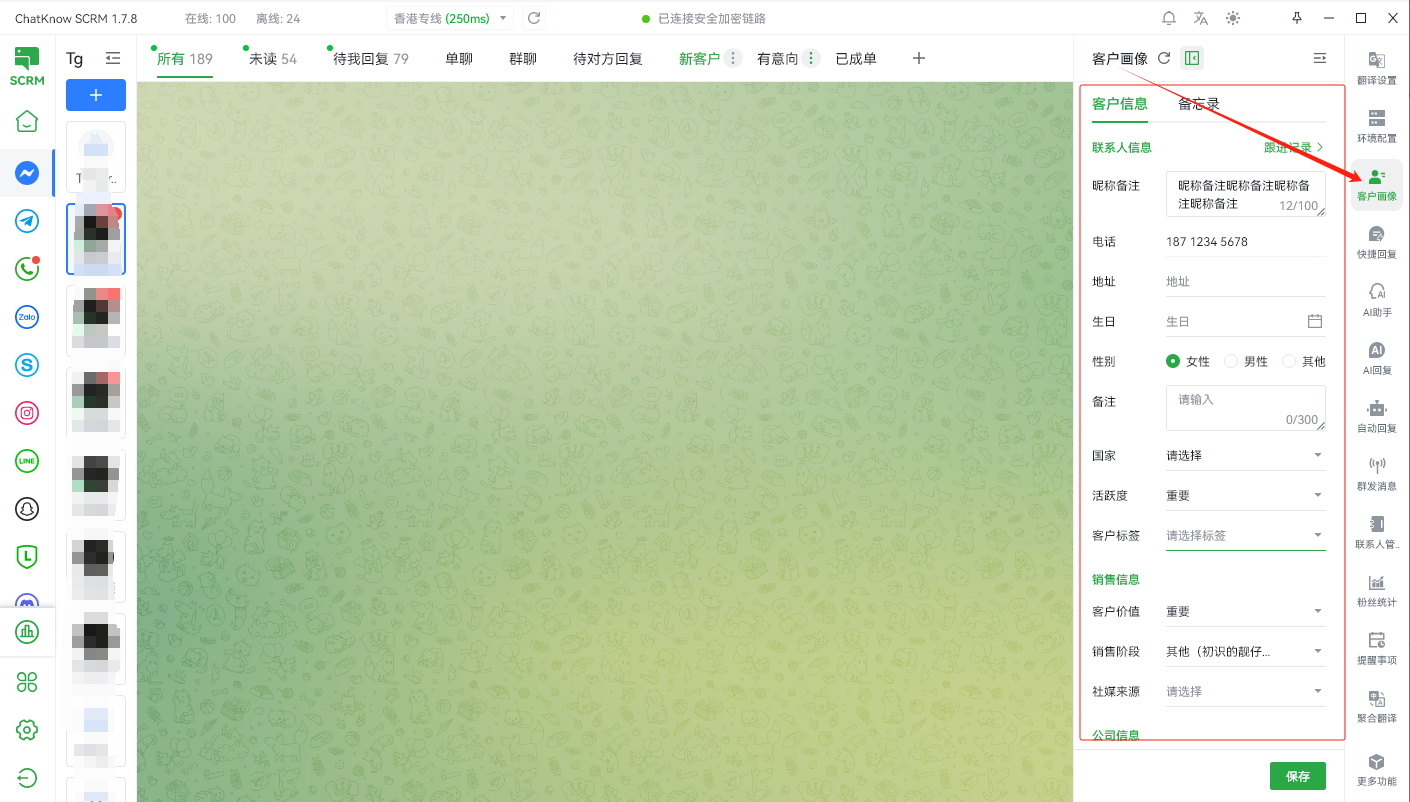Select 男性 gender radio button
1410x802 pixels.
click(x=1232, y=361)
